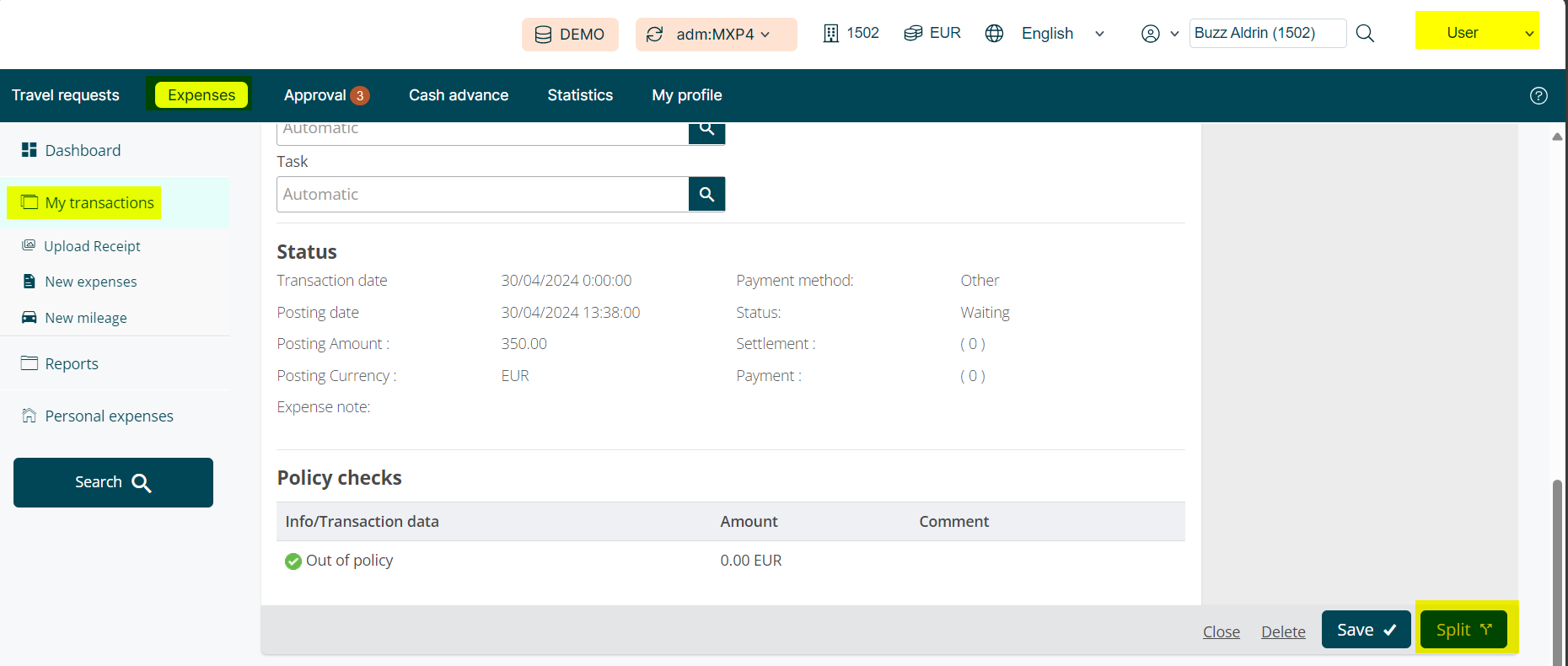Viewport: 1568px width, 666px height.
Task: Click the magnifier icon beside user name field
Action: (x=1365, y=34)
